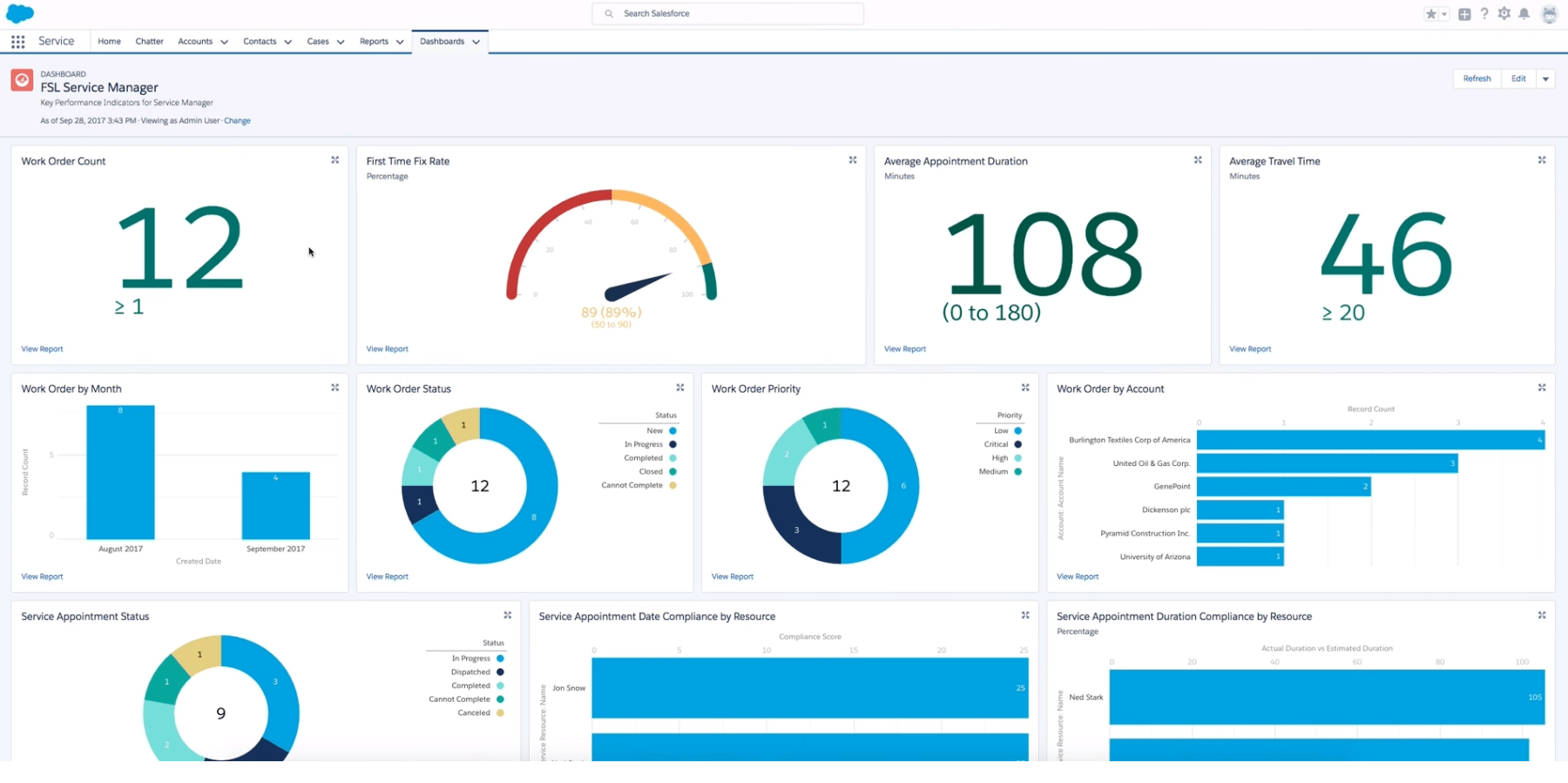Viewport: 1568px width, 783px height.
Task: Expand the Work Order by Account widget
Action: point(1542,388)
